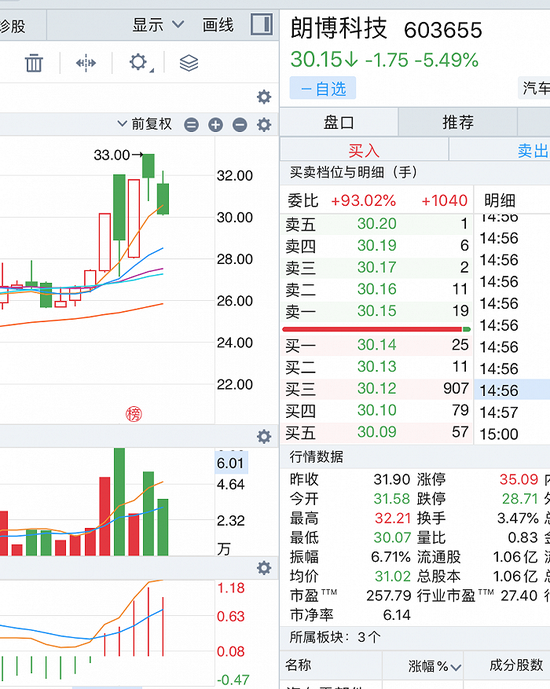
Task: Click the 涨停 value 35.09
Action: [518, 479]
